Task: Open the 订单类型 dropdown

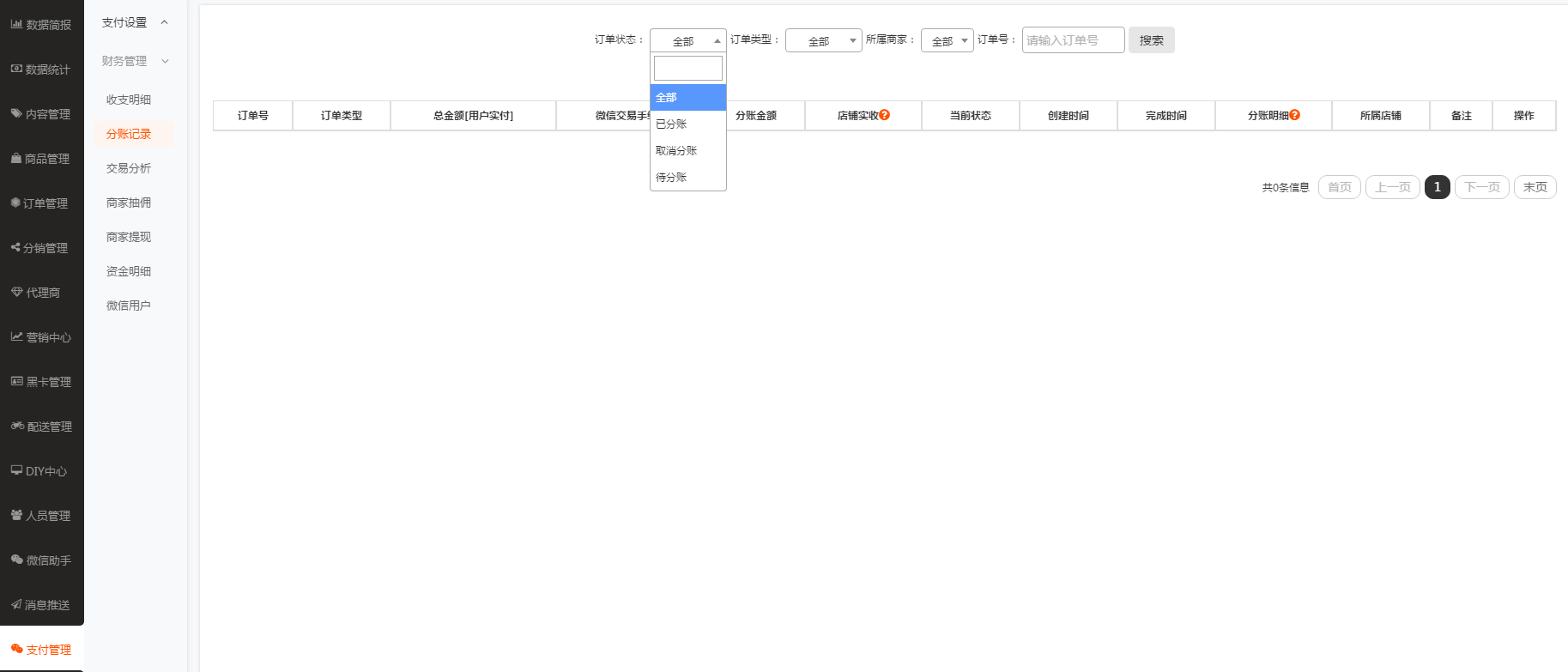Action: coord(823,40)
